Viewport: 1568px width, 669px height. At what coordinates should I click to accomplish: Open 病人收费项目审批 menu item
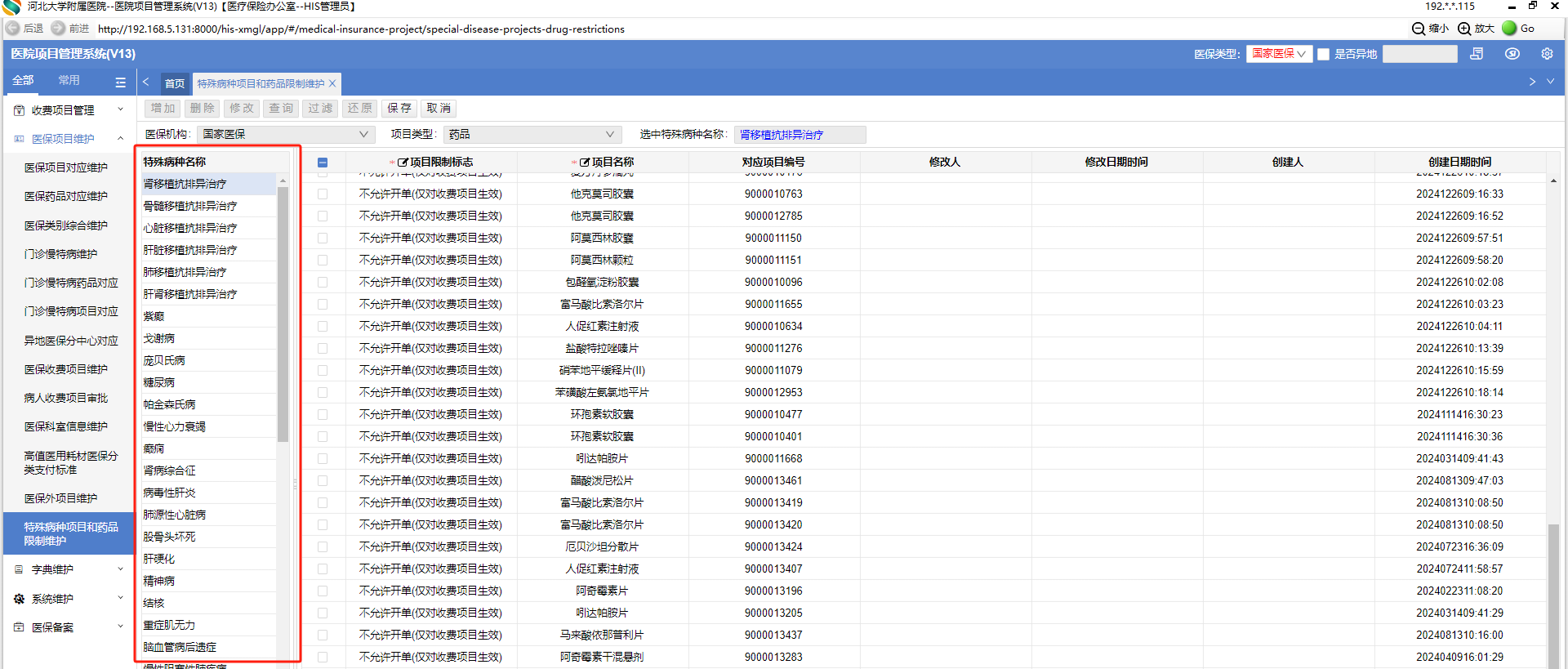(66, 398)
